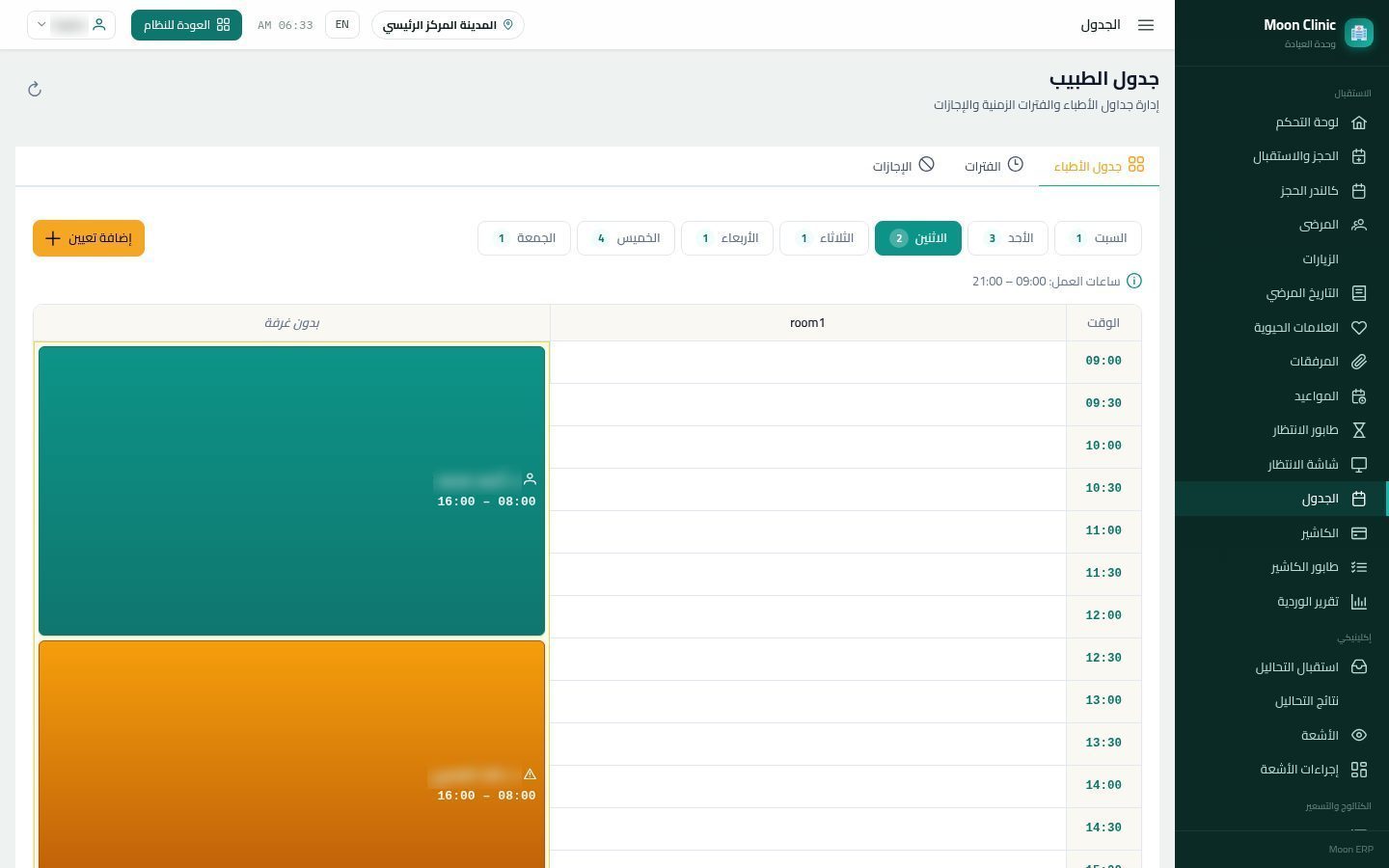Viewport: 1389px width, 868px height.
Task: Click 10:30 time row label
Action: point(1103,488)
